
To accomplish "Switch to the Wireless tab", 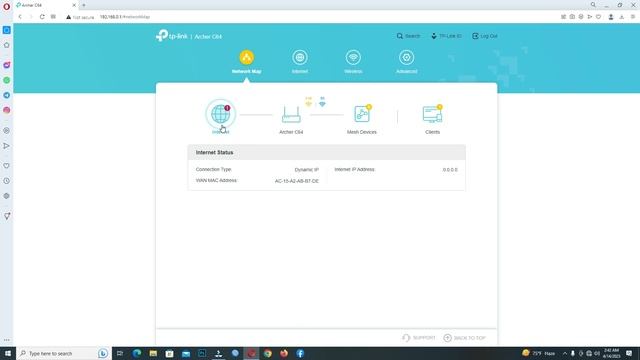I will tap(353, 62).
